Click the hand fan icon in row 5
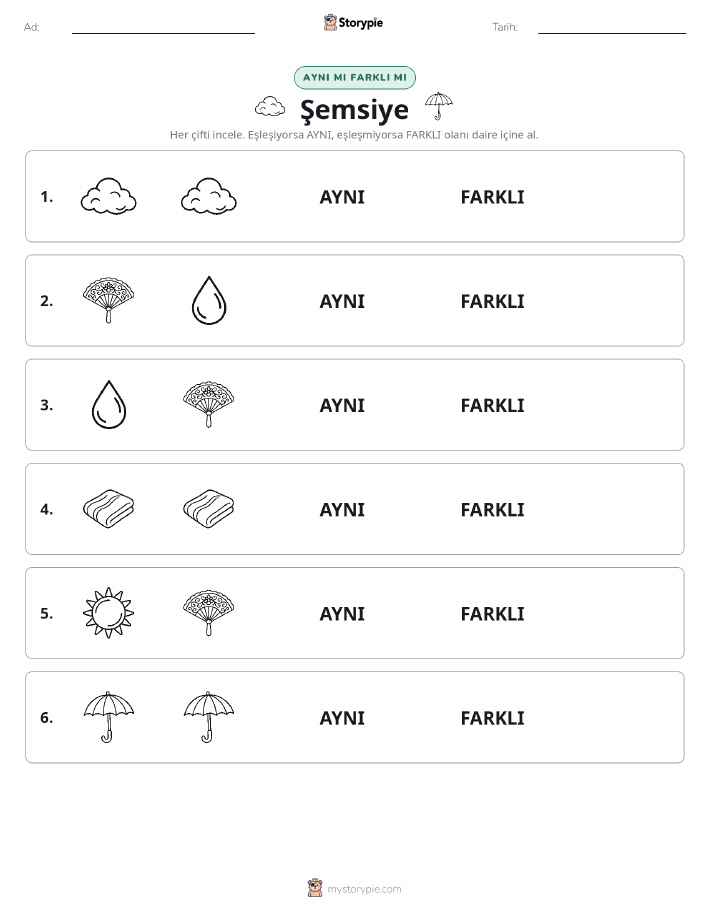The image size is (709, 917). pyautogui.click(x=209, y=613)
